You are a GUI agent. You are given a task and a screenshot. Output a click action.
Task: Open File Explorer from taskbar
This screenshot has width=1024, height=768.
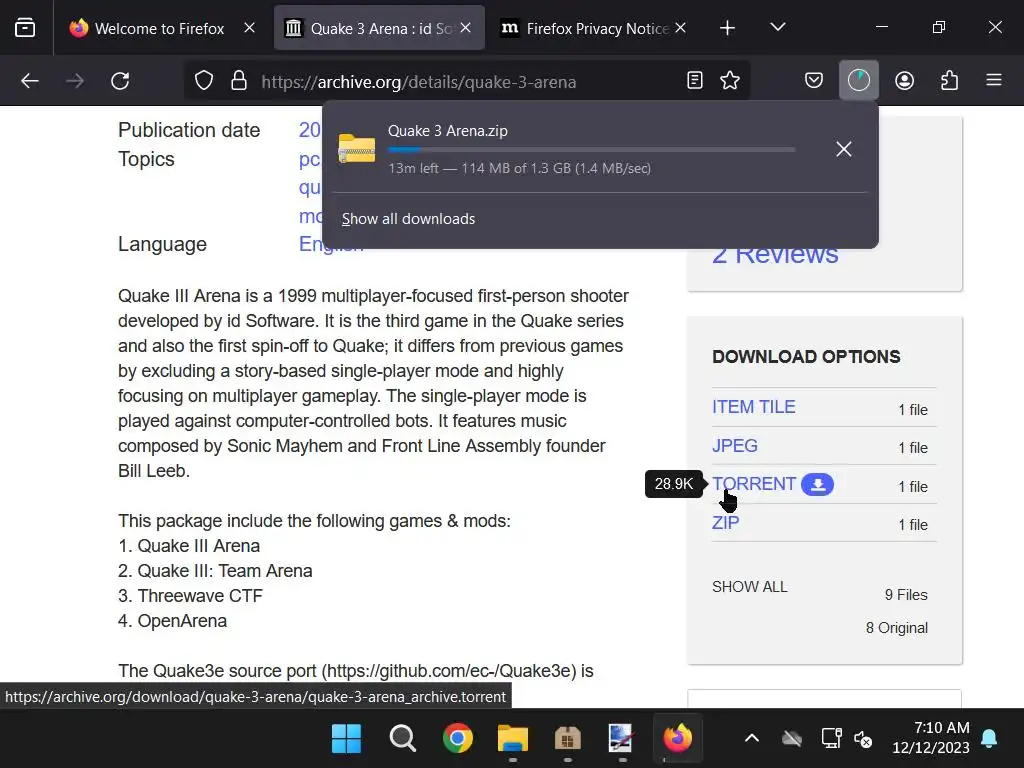[513, 739]
